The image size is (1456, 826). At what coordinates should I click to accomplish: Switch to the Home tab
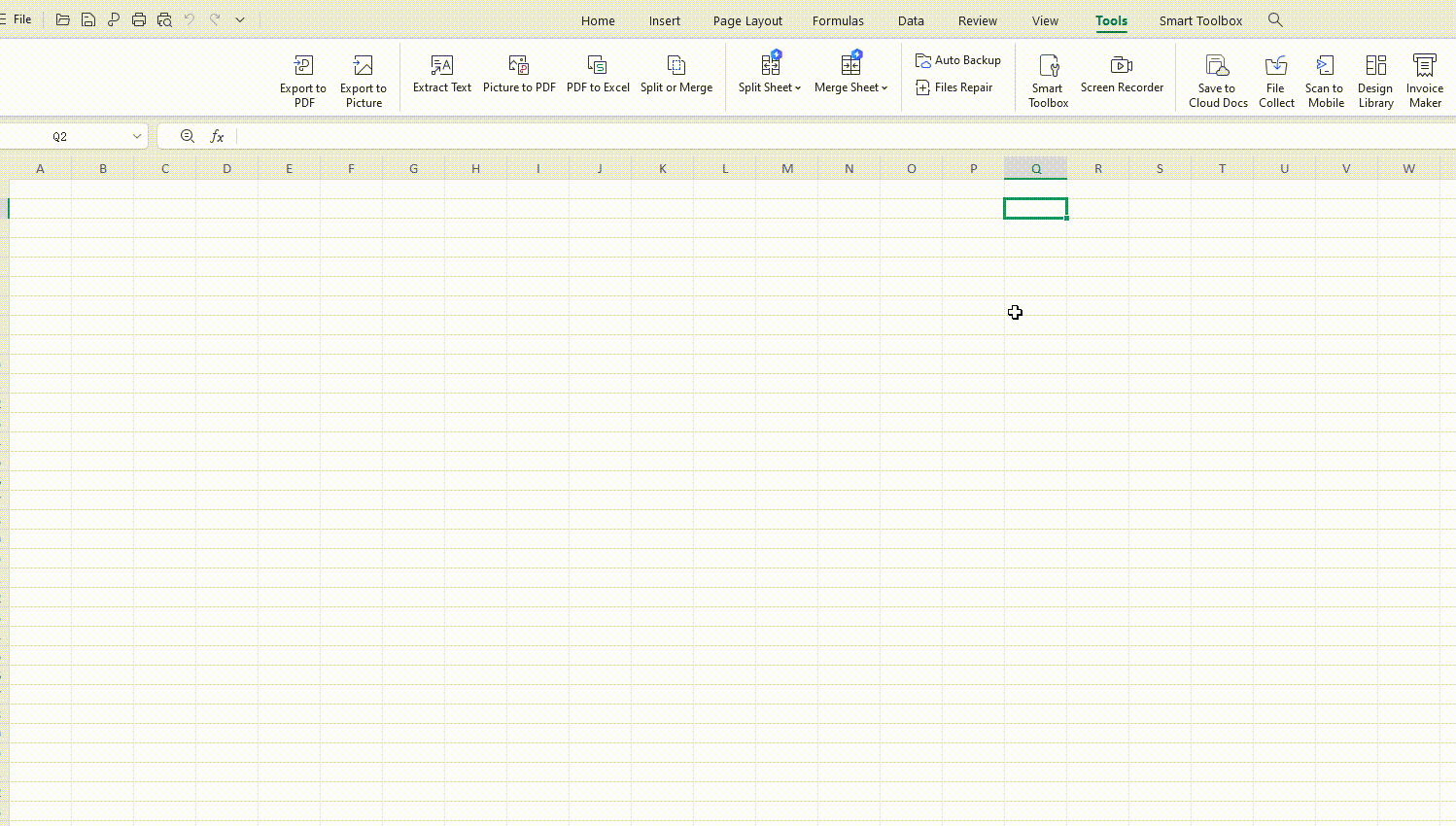pos(598,20)
